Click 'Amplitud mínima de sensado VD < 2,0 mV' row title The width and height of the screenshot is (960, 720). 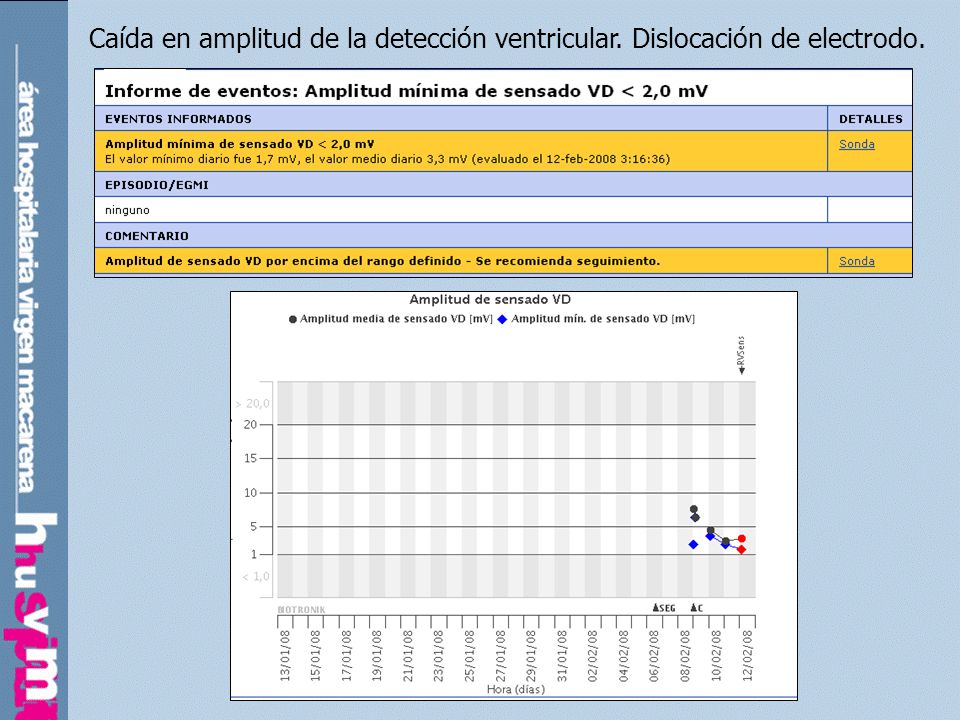239,144
